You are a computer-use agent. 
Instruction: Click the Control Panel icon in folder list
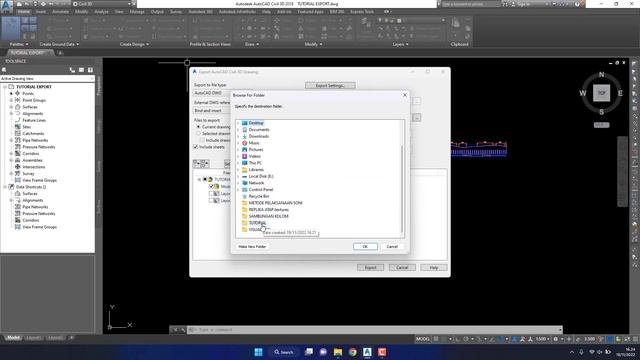pos(244,189)
